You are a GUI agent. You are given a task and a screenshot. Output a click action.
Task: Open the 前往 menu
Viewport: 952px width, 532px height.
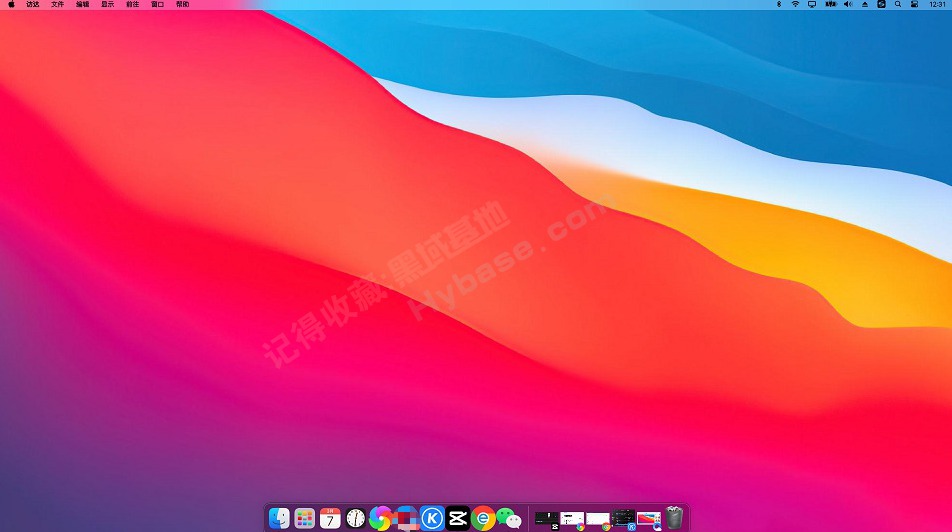coord(132,4)
